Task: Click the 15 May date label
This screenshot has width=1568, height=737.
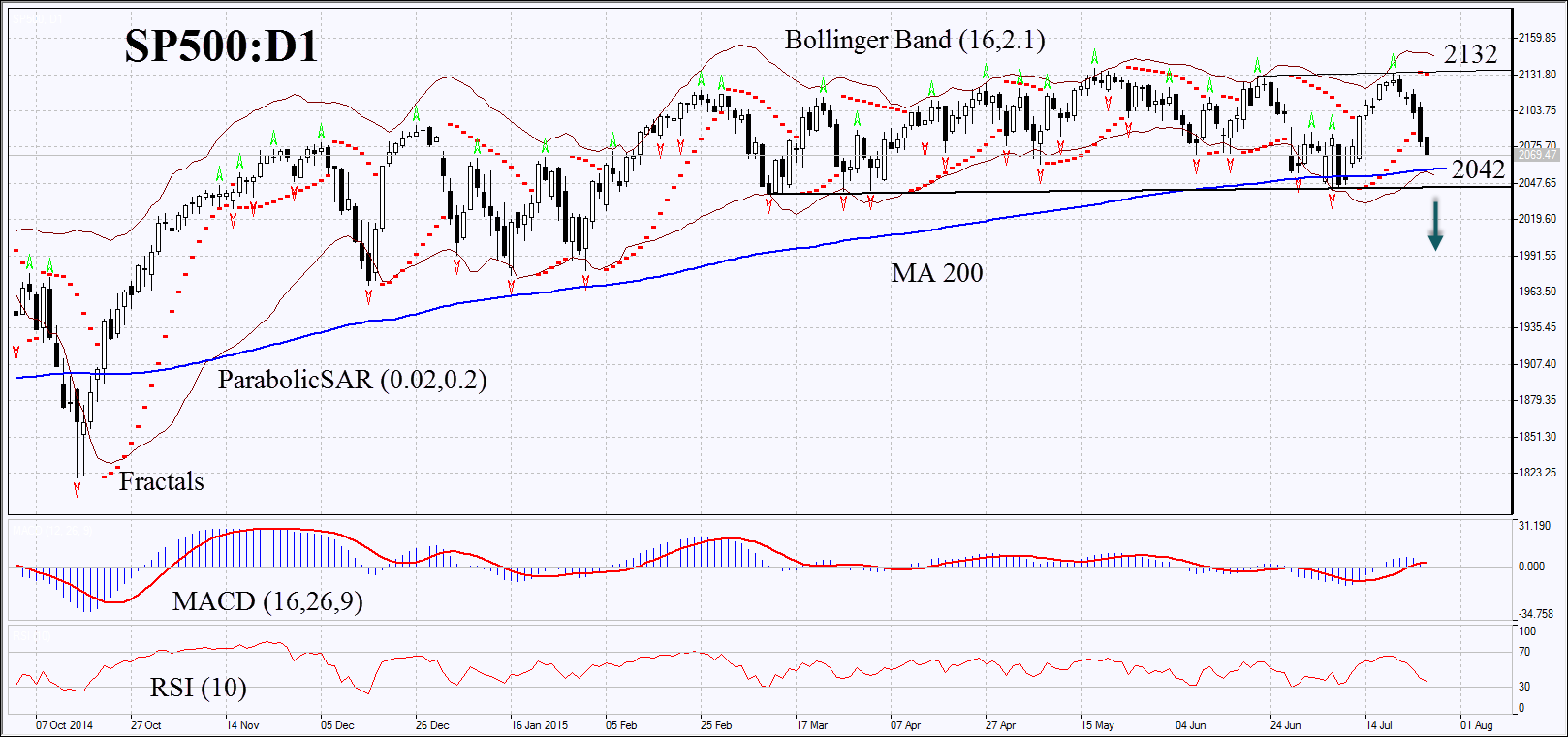Action: [1098, 725]
